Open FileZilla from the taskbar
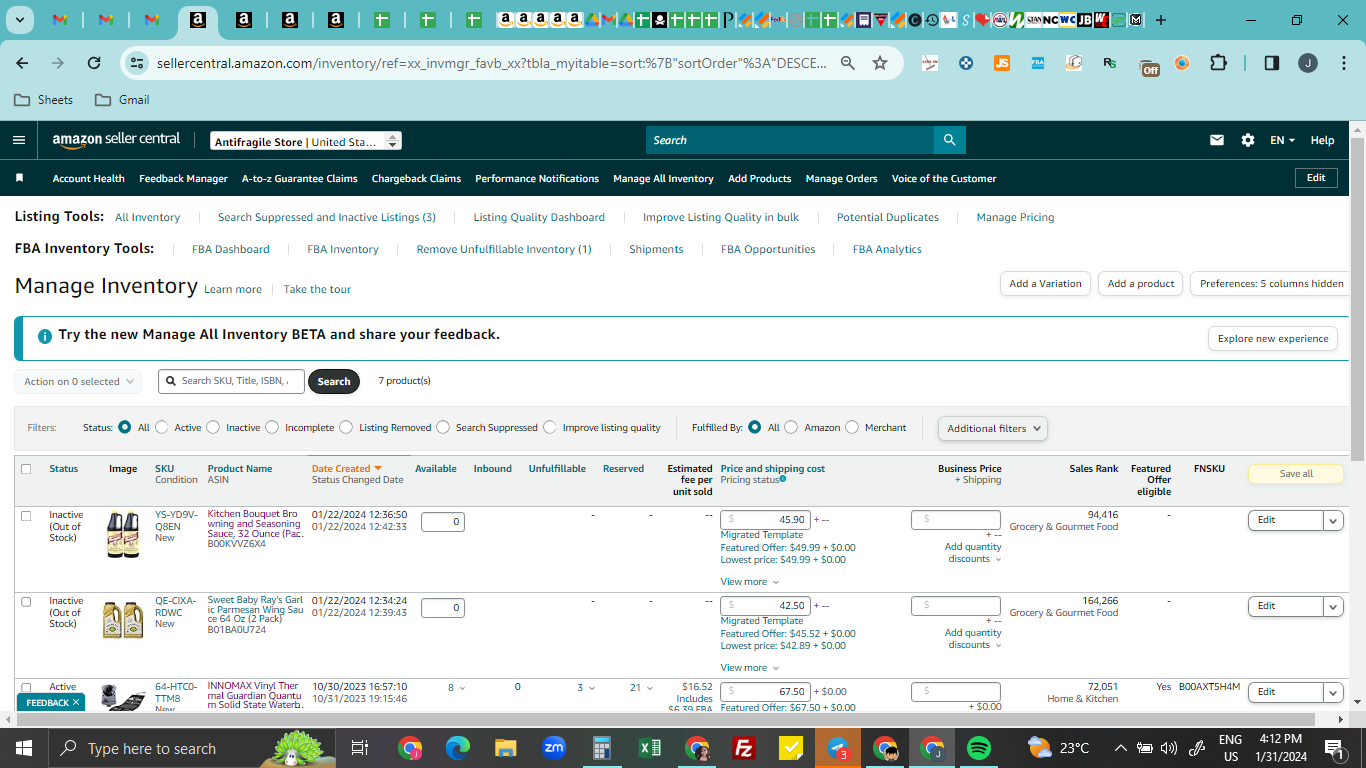 coord(743,748)
